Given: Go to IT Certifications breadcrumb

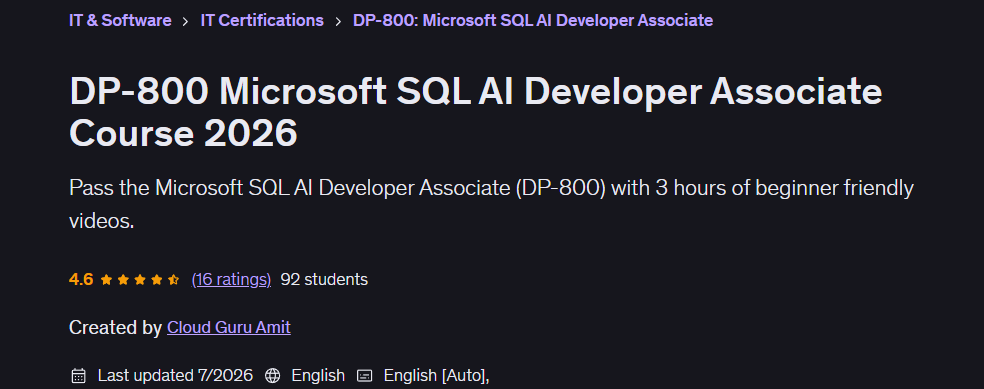Looking at the screenshot, I should tap(262, 20).
